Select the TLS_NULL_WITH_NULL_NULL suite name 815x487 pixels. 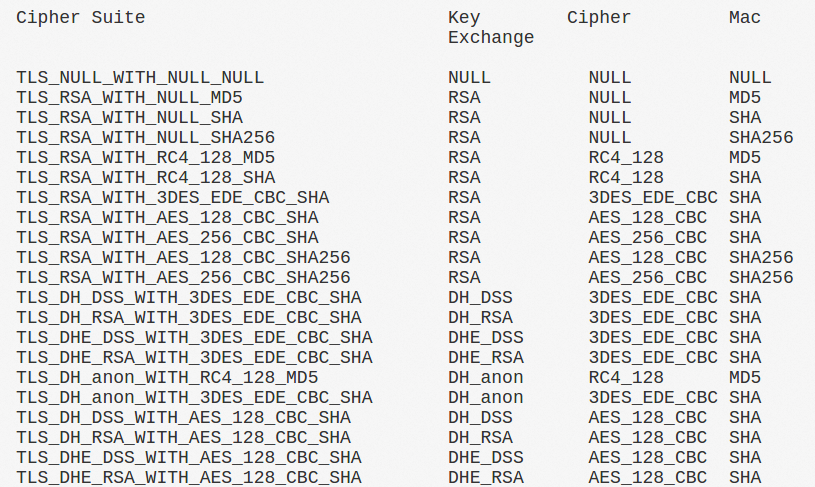pyautogui.click(x=140, y=78)
